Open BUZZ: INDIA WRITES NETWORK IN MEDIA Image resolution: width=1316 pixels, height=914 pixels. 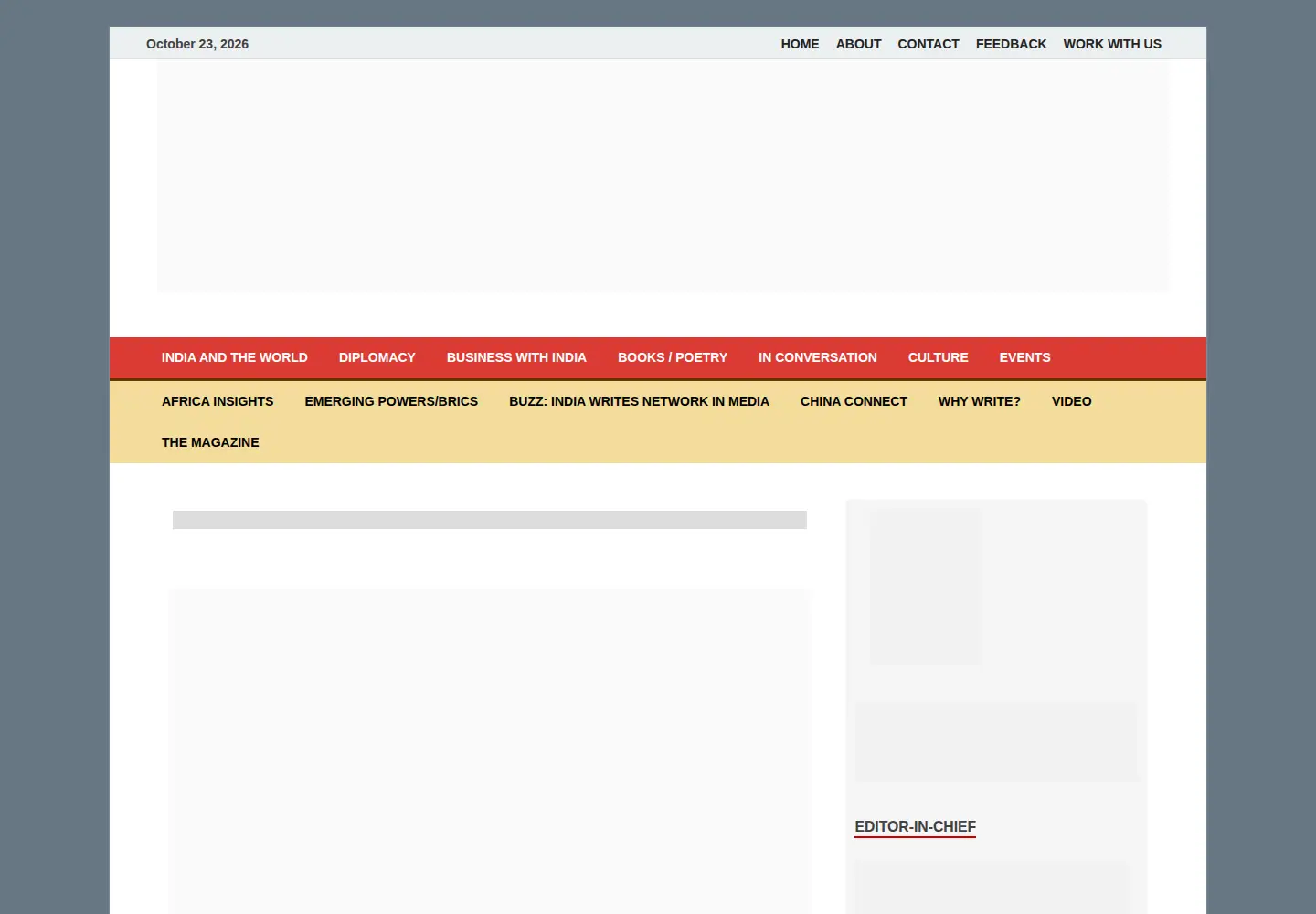pos(639,401)
